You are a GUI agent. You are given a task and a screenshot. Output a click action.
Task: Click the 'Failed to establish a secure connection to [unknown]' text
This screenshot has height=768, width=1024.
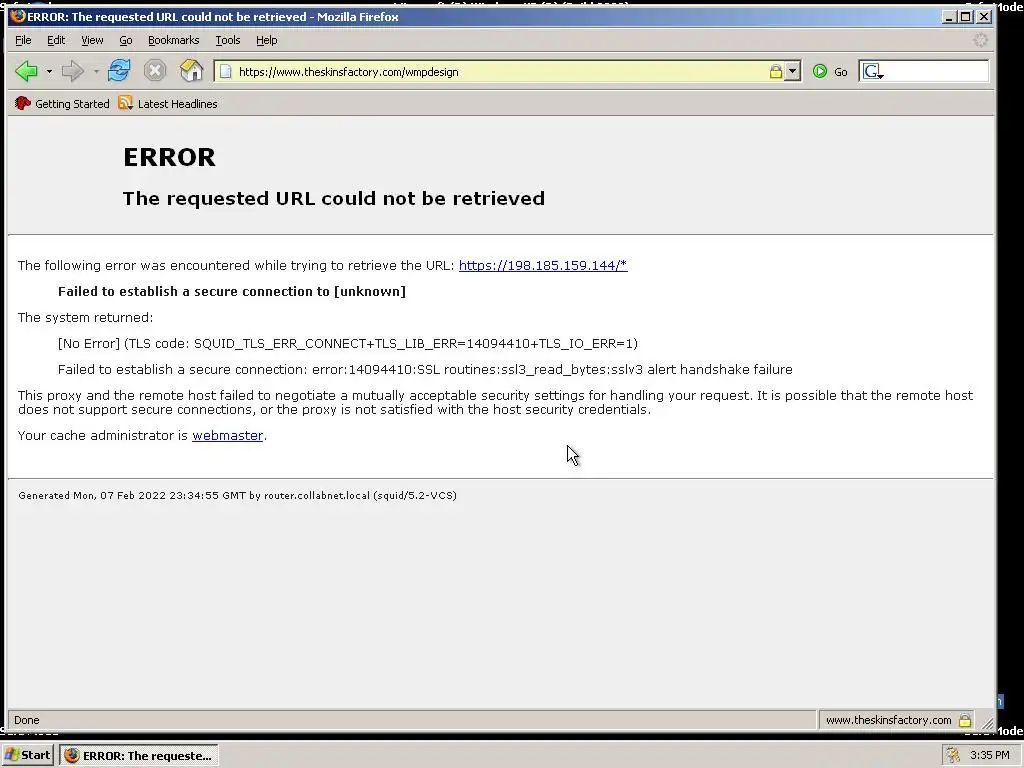click(x=232, y=291)
